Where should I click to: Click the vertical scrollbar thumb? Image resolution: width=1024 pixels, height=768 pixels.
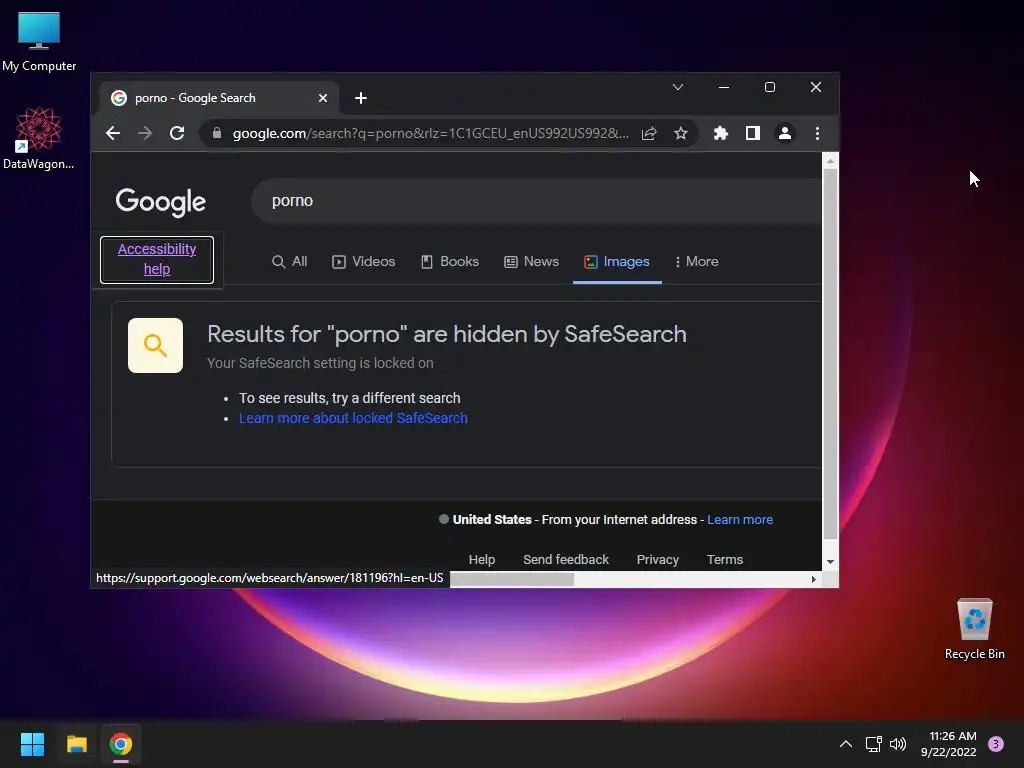(x=830, y=353)
